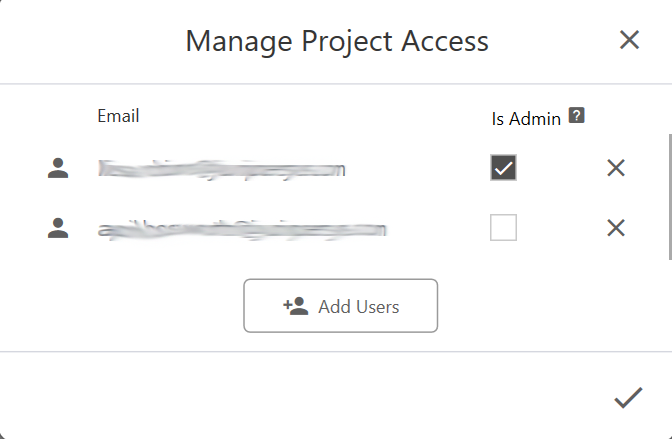The height and width of the screenshot is (439, 672).
Task: Select the first user's blurred email
Action: pyautogui.click(x=222, y=168)
